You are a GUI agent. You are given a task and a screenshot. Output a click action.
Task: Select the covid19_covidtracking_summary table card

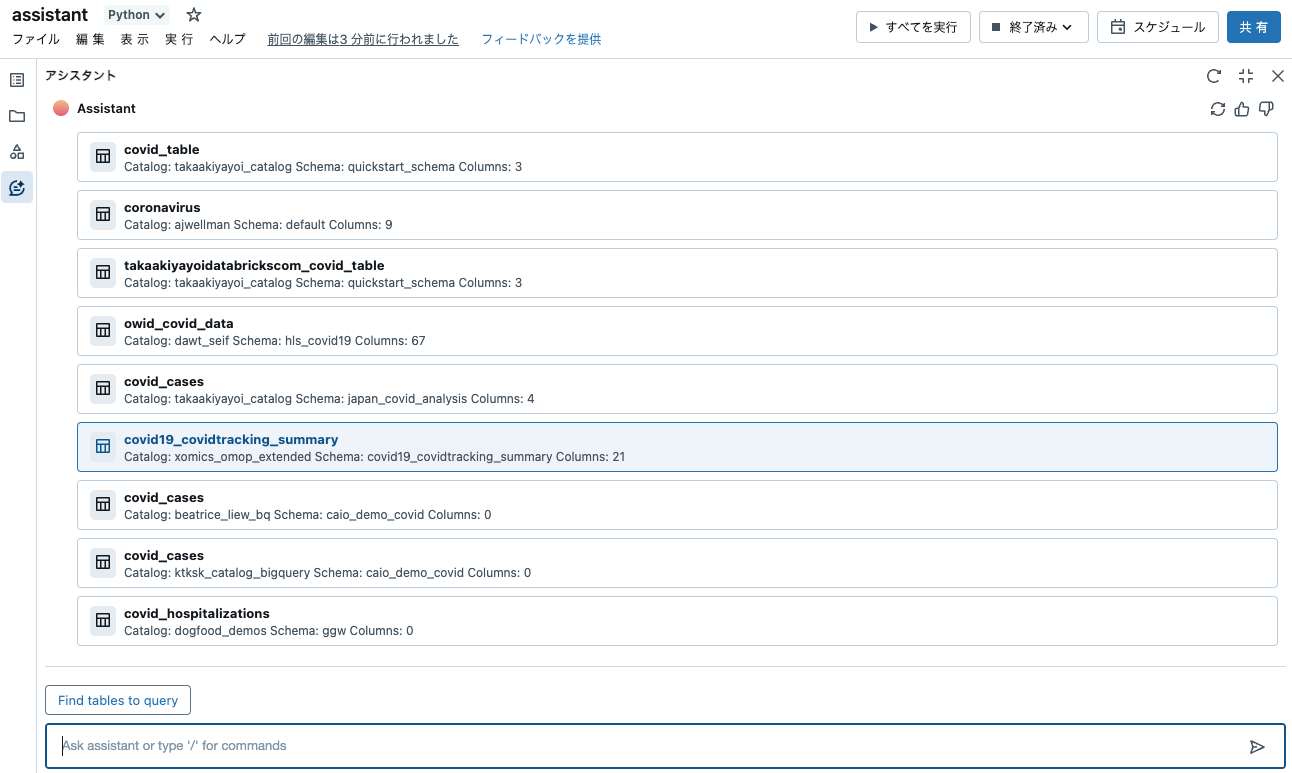click(x=676, y=447)
